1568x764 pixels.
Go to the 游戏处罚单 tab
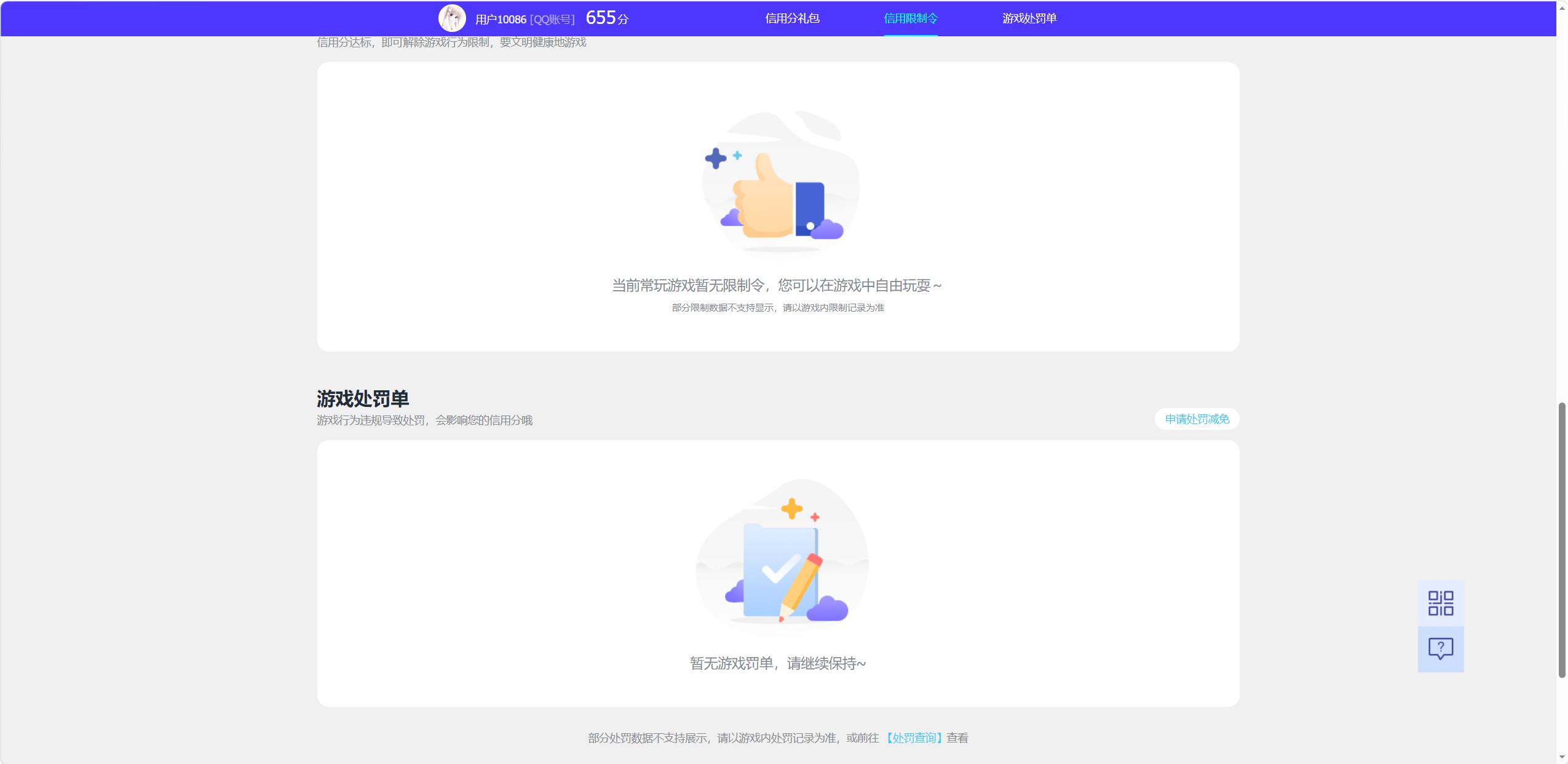coord(1029,18)
